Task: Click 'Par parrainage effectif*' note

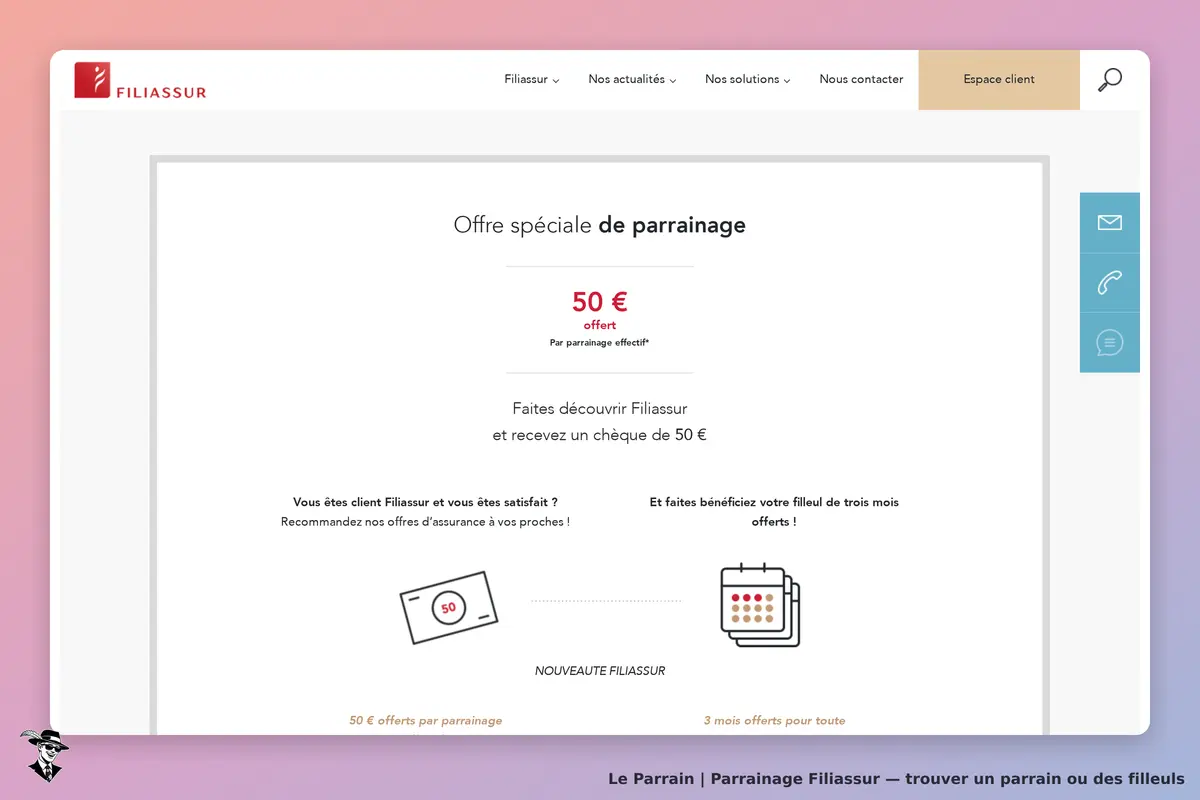Action: click(x=600, y=342)
